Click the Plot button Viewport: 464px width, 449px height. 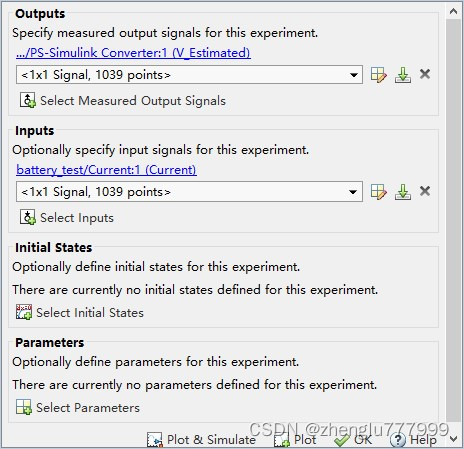(295, 440)
